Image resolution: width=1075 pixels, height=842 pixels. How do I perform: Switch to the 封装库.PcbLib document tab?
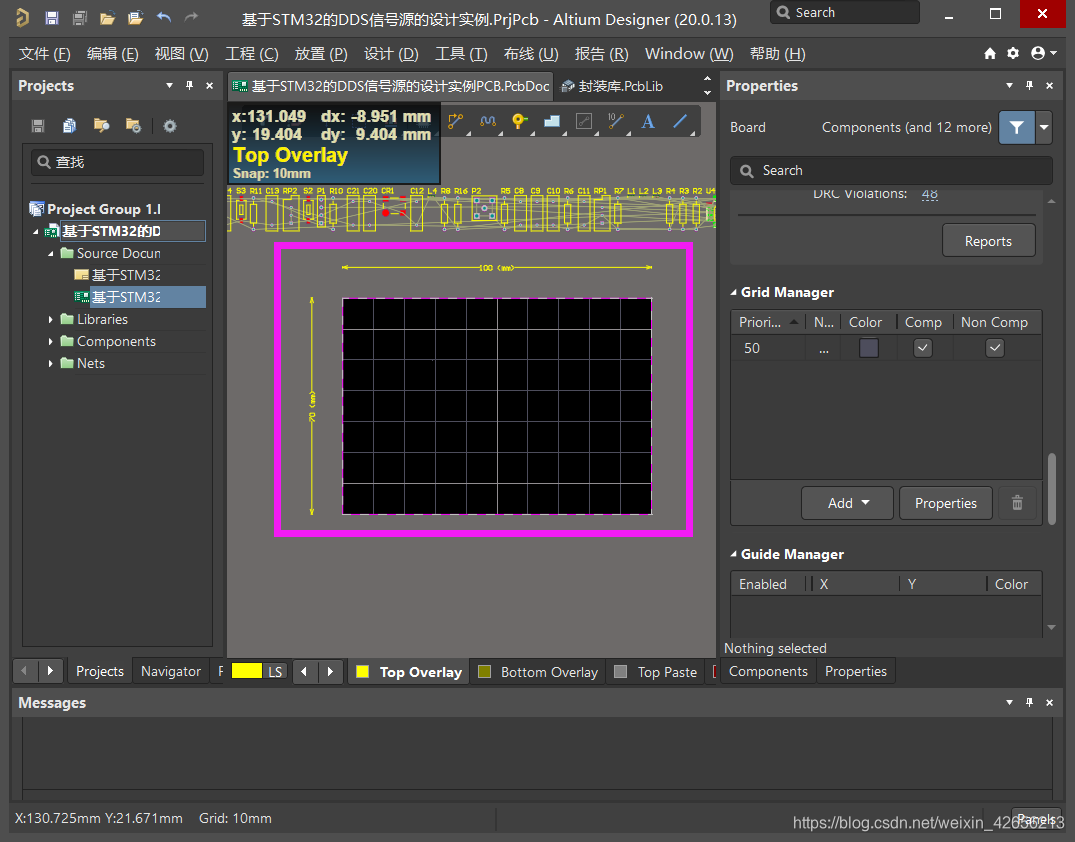point(613,86)
